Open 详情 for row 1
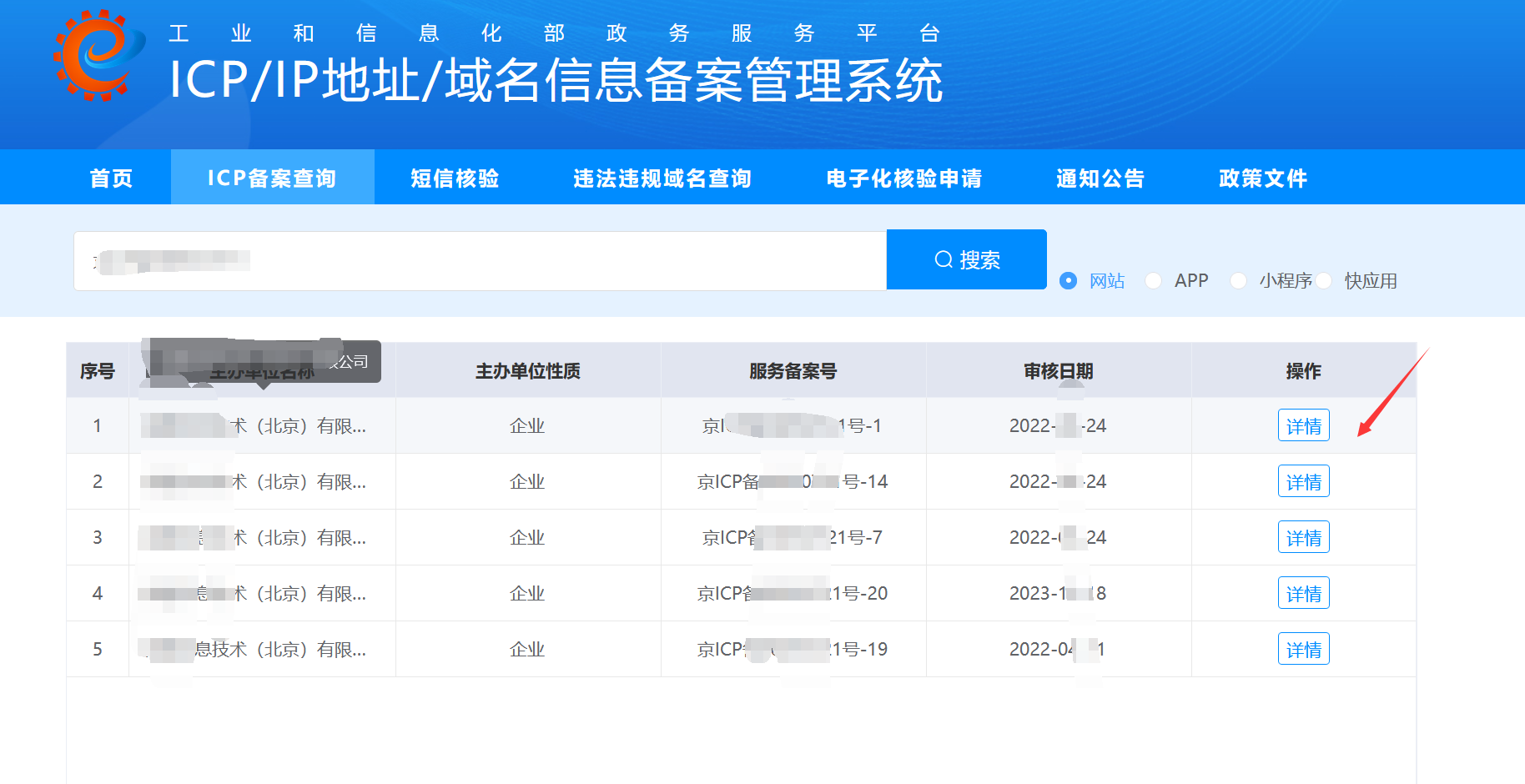Image resolution: width=1525 pixels, height=784 pixels. click(x=1303, y=426)
